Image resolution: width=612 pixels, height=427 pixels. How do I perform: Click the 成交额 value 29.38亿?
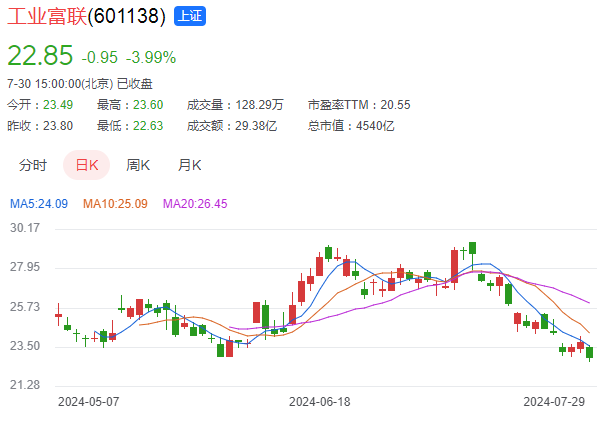256,126
